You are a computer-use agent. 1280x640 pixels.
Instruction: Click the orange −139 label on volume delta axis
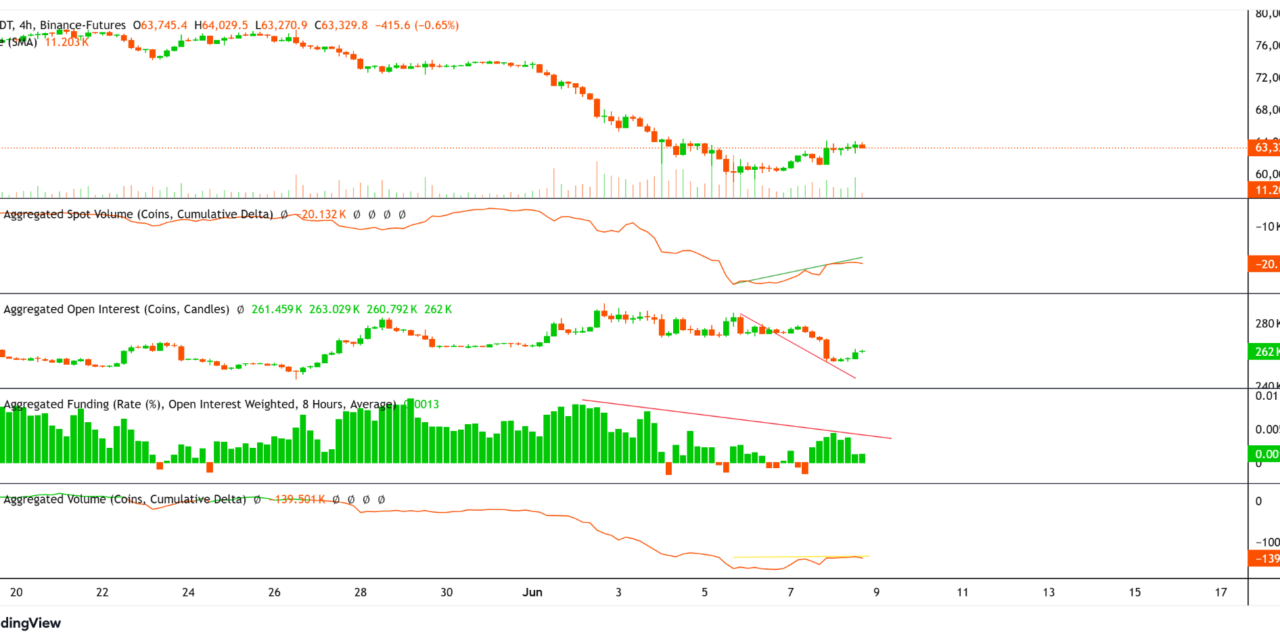[1265, 558]
